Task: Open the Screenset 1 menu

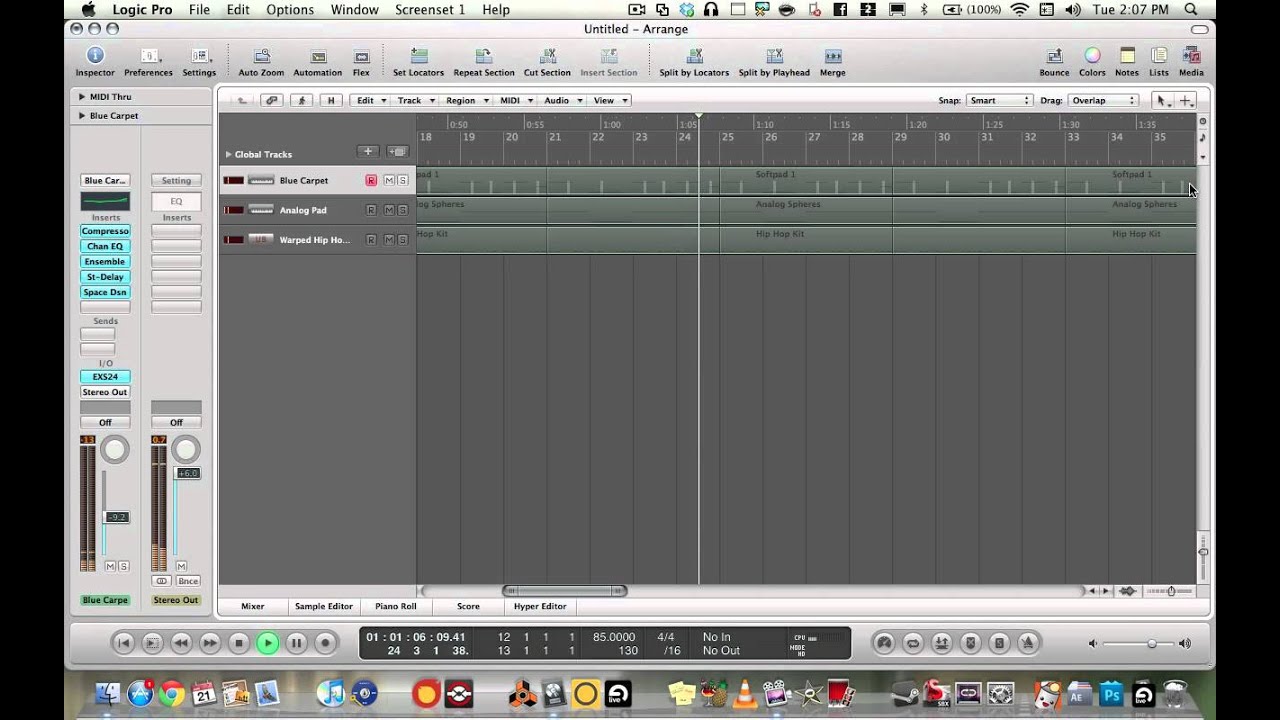Action: [430, 9]
